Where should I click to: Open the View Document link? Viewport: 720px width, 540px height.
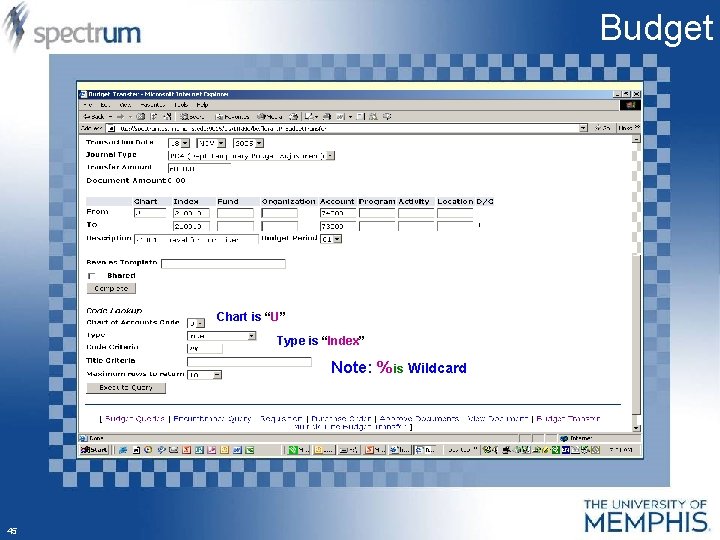(x=497, y=418)
